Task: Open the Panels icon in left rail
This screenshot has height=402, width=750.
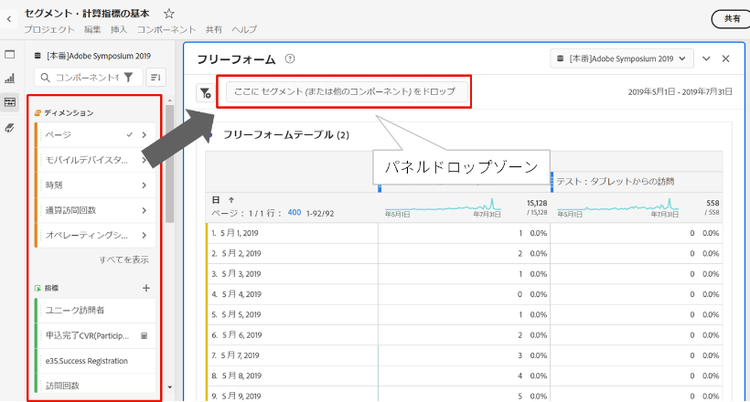Action: coord(10,55)
